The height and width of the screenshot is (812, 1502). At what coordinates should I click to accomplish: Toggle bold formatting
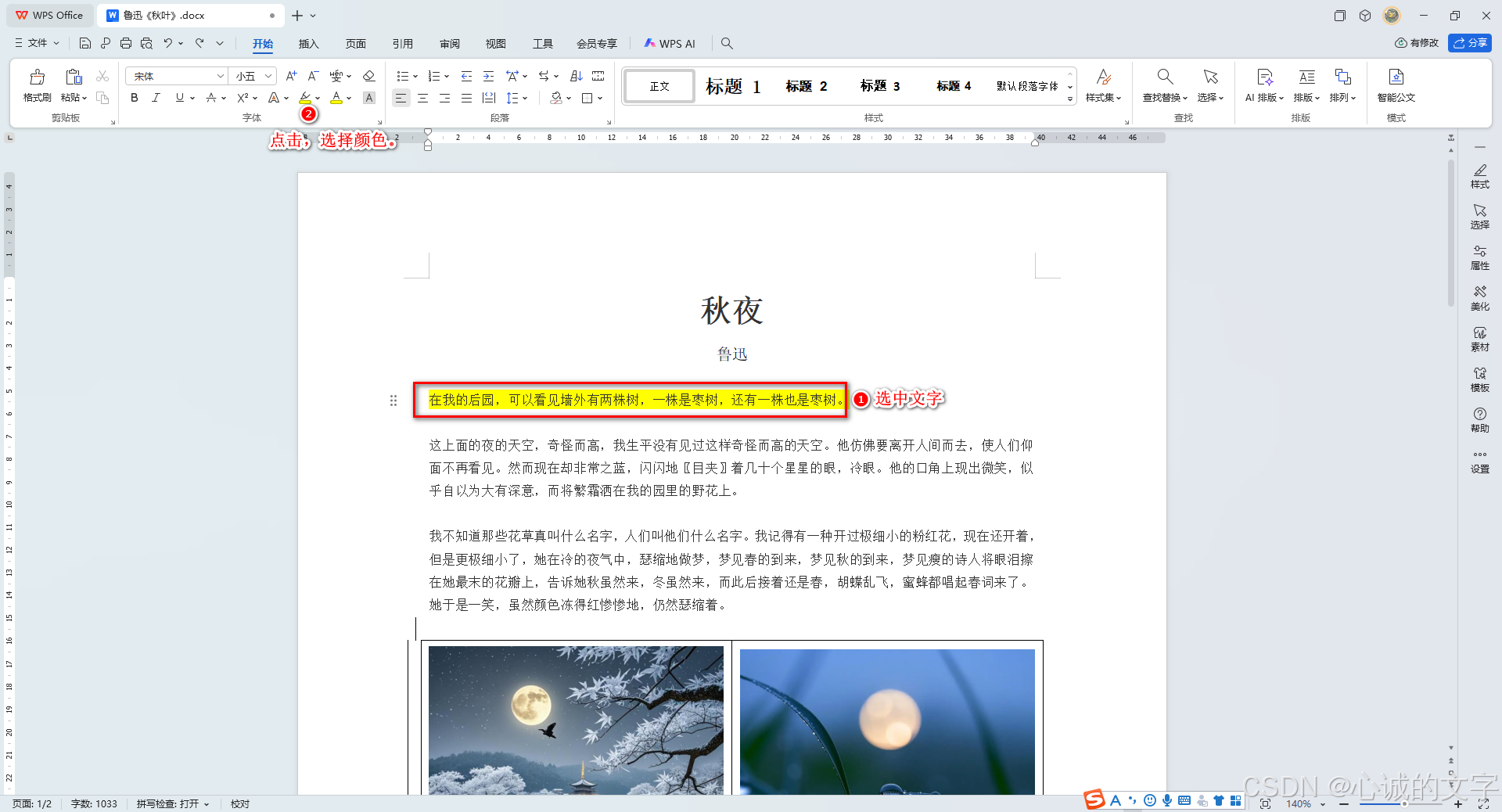(x=134, y=98)
